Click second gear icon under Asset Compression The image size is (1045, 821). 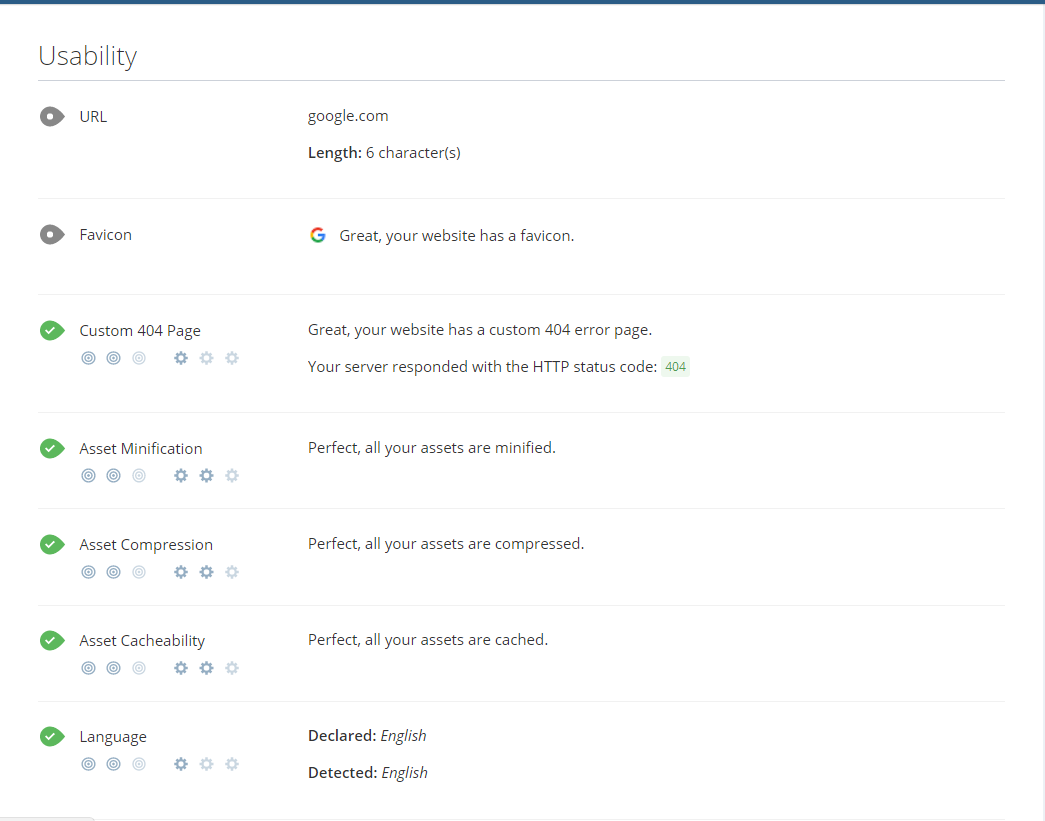[206, 572]
